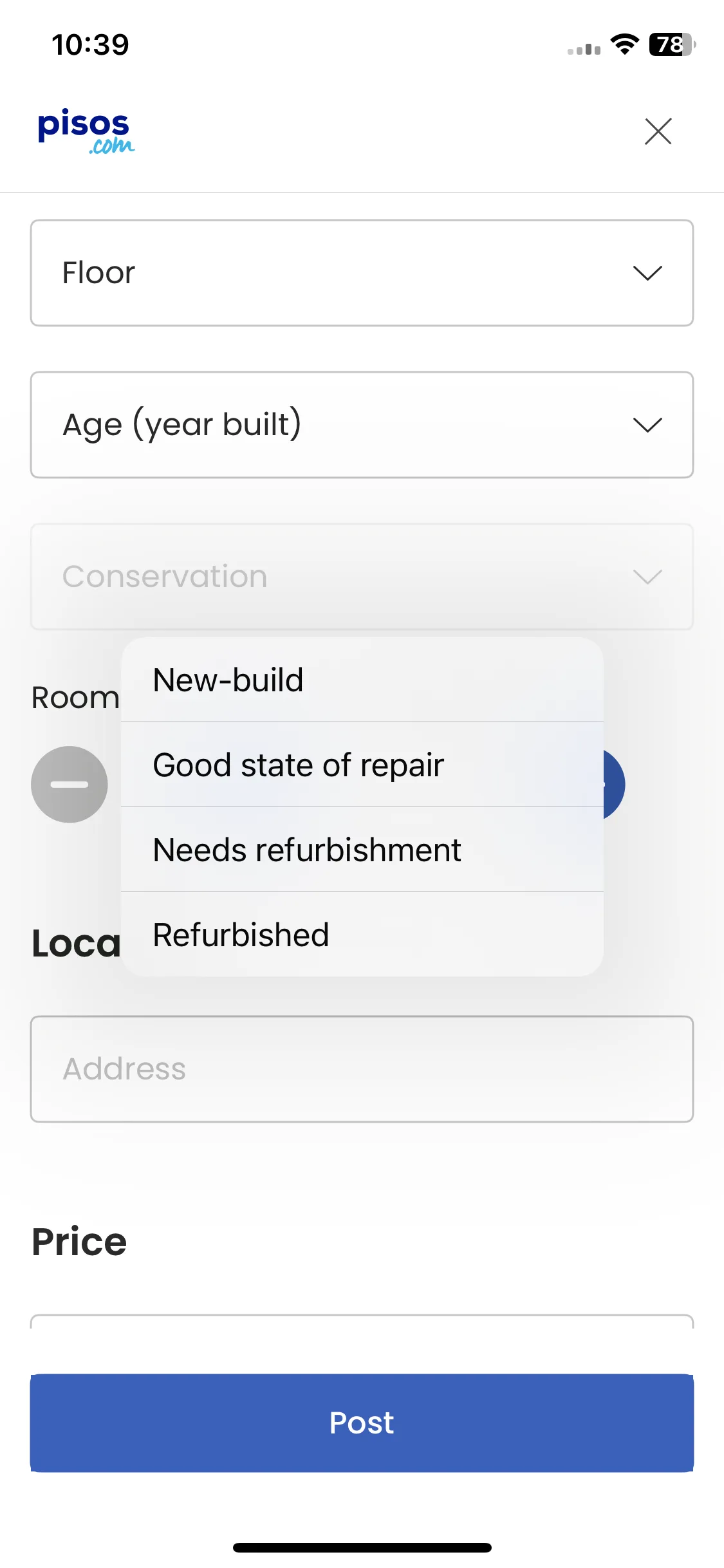Pick Needs refurbishment option

362,850
